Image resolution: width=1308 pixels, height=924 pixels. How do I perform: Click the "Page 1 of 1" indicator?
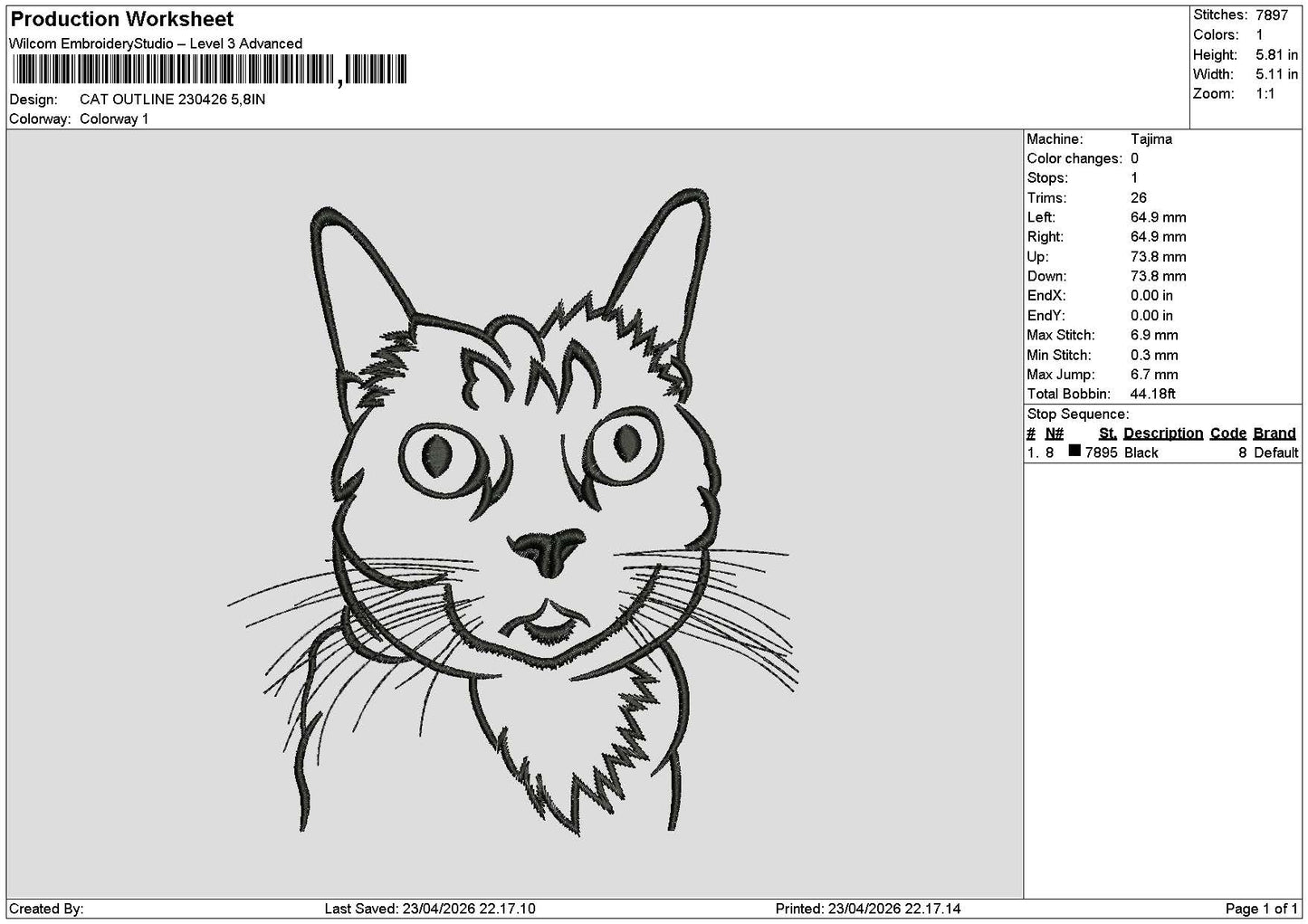click(1262, 909)
